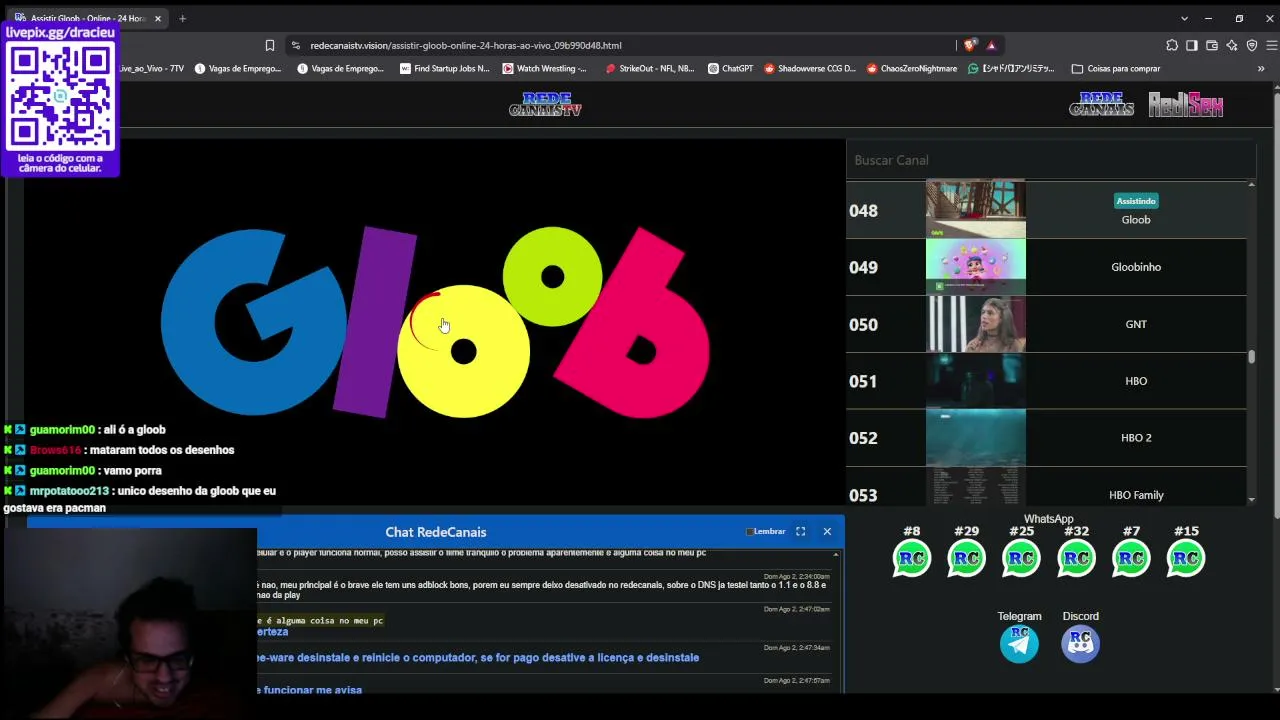
Task: Select the Globinho channel thumbnail
Action: click(975, 267)
